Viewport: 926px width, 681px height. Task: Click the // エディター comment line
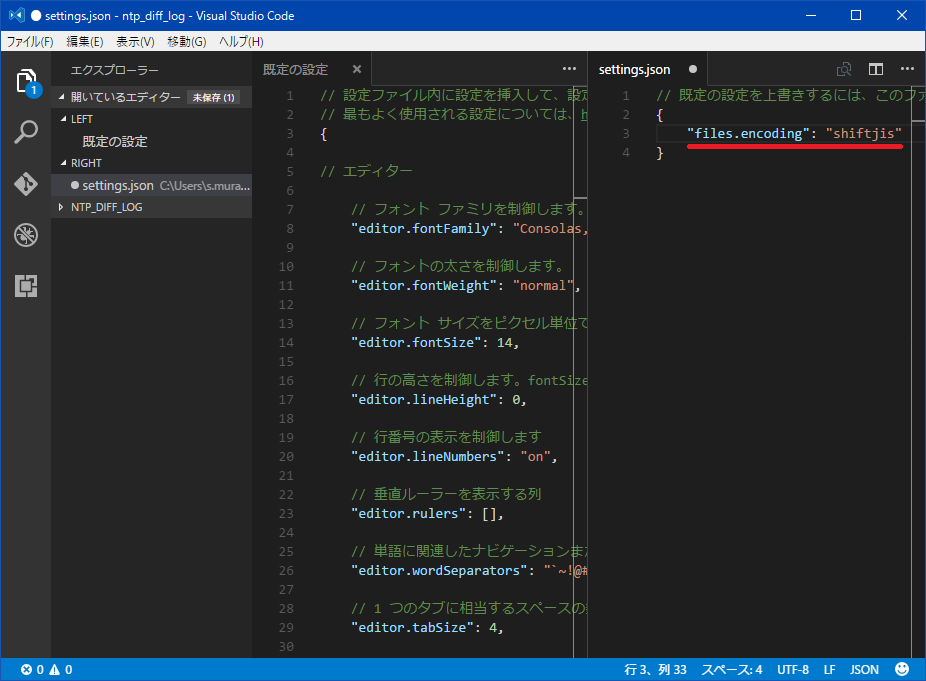(x=366, y=171)
